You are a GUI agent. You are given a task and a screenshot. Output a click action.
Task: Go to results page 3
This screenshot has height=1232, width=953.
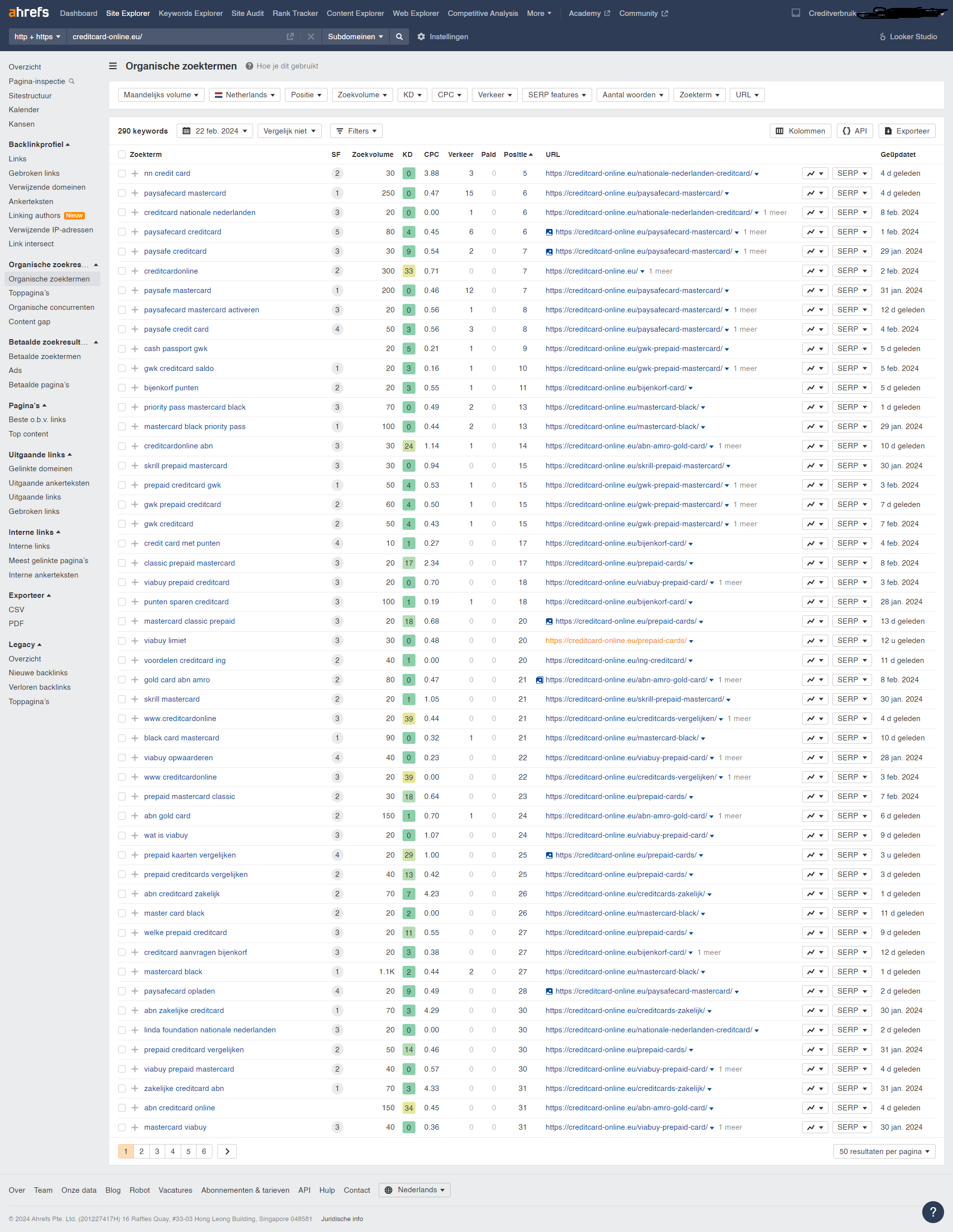tap(157, 1152)
